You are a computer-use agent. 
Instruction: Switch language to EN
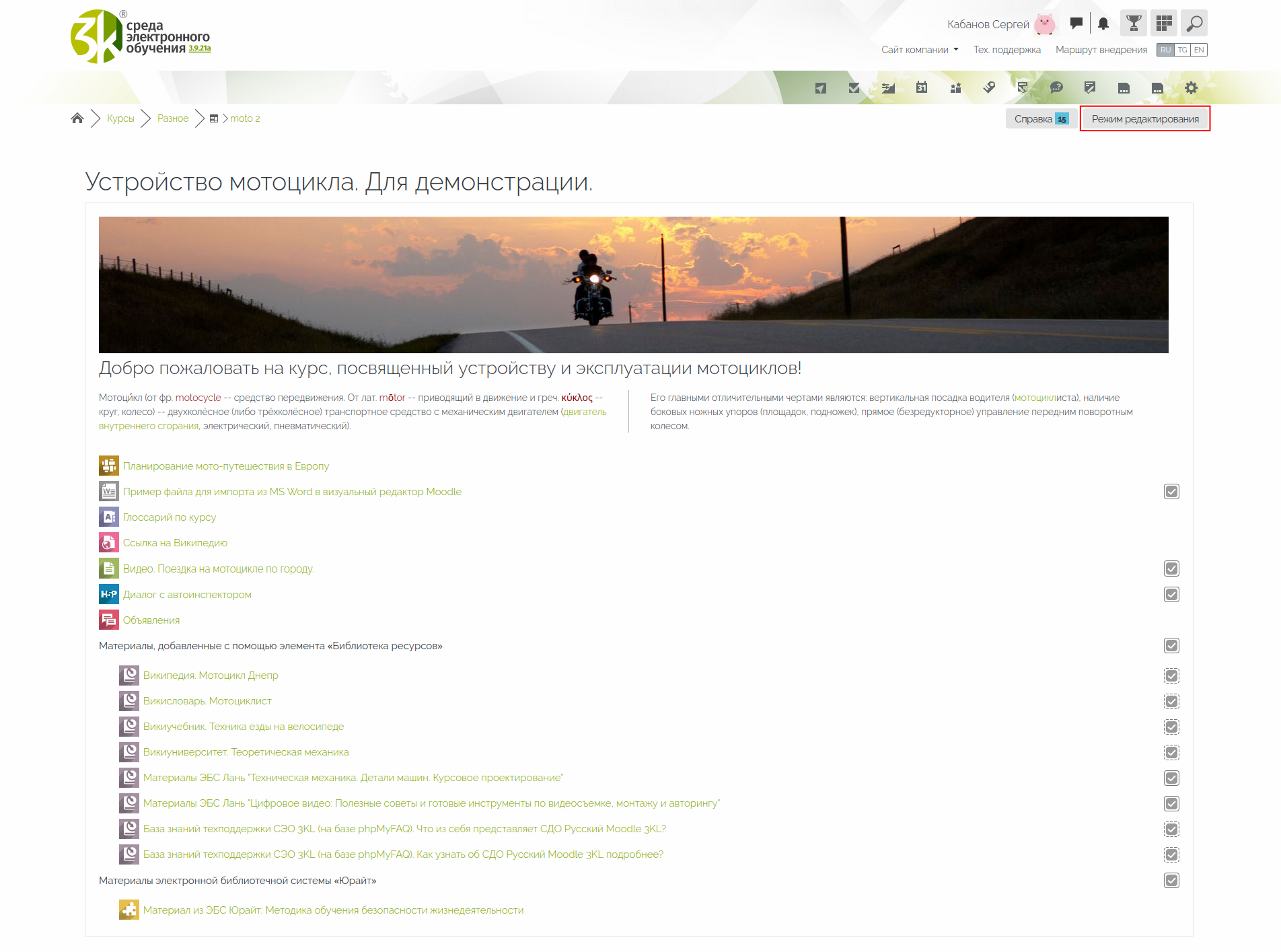pos(1199,50)
